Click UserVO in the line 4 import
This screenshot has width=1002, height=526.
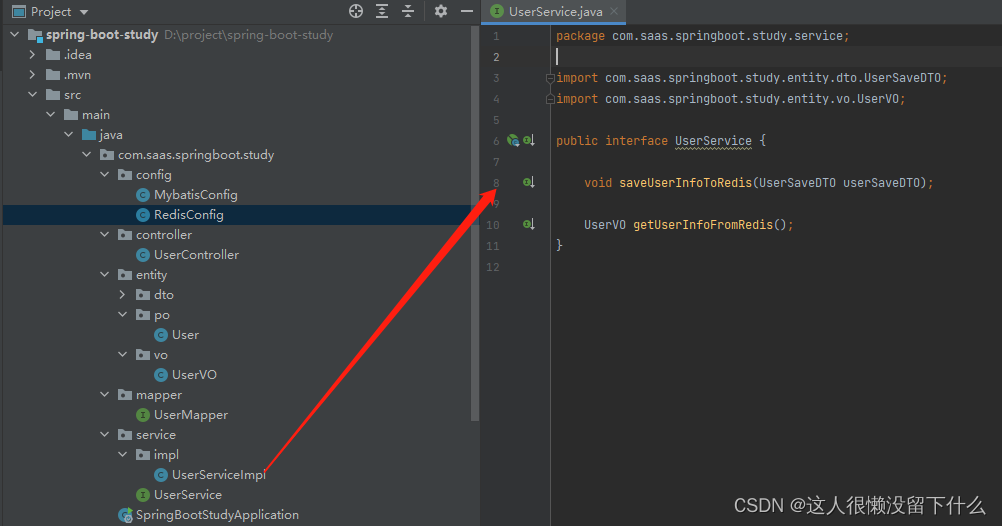(878, 99)
